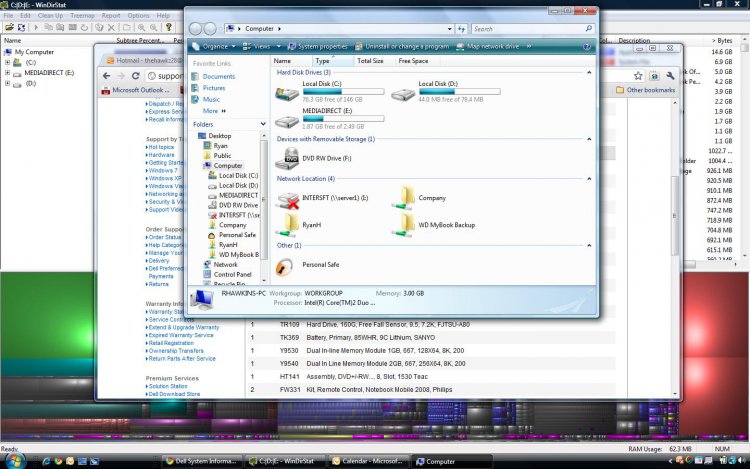Click WinDirStat help question mark icon

pos(168,27)
